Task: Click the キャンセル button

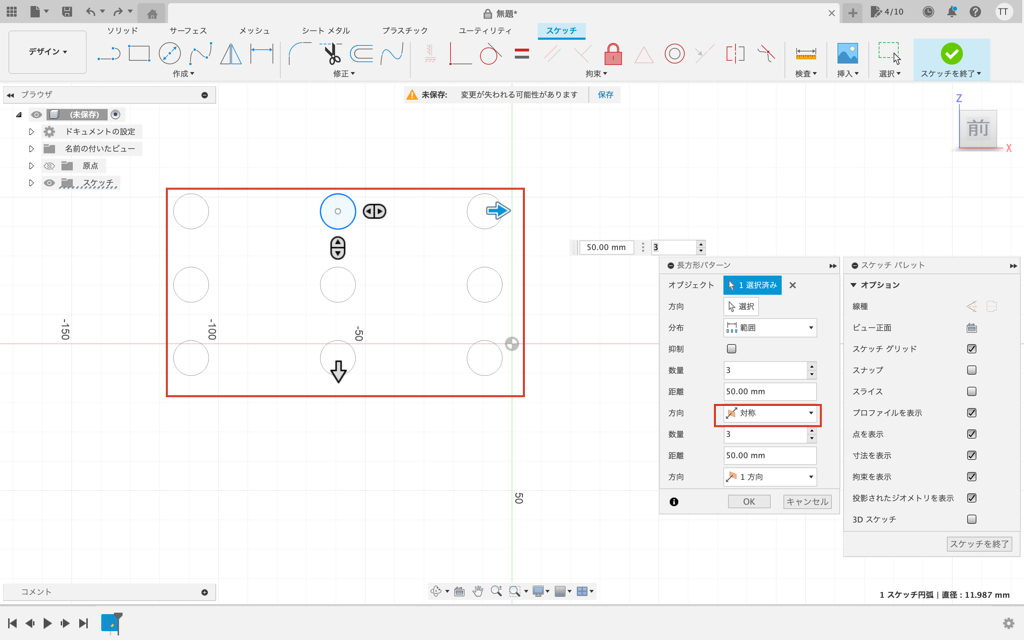Action: [x=807, y=502]
